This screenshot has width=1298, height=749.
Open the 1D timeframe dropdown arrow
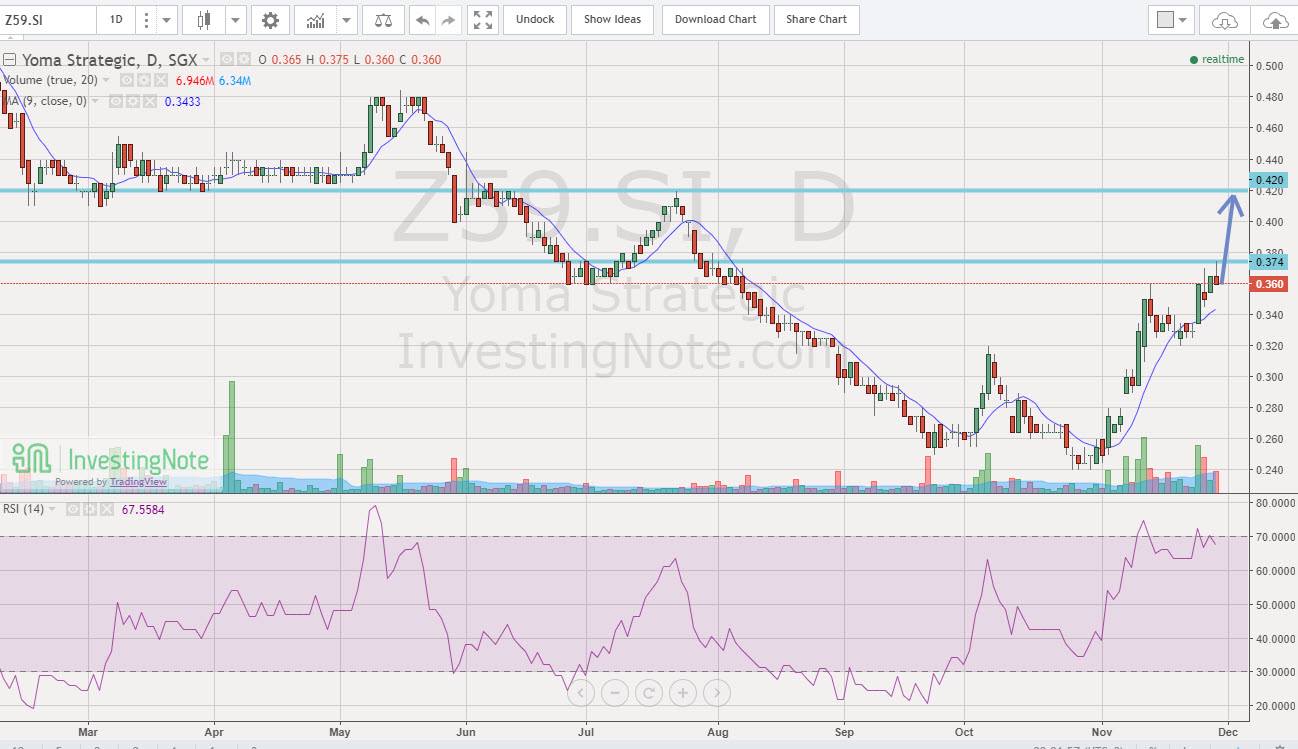click(166, 19)
